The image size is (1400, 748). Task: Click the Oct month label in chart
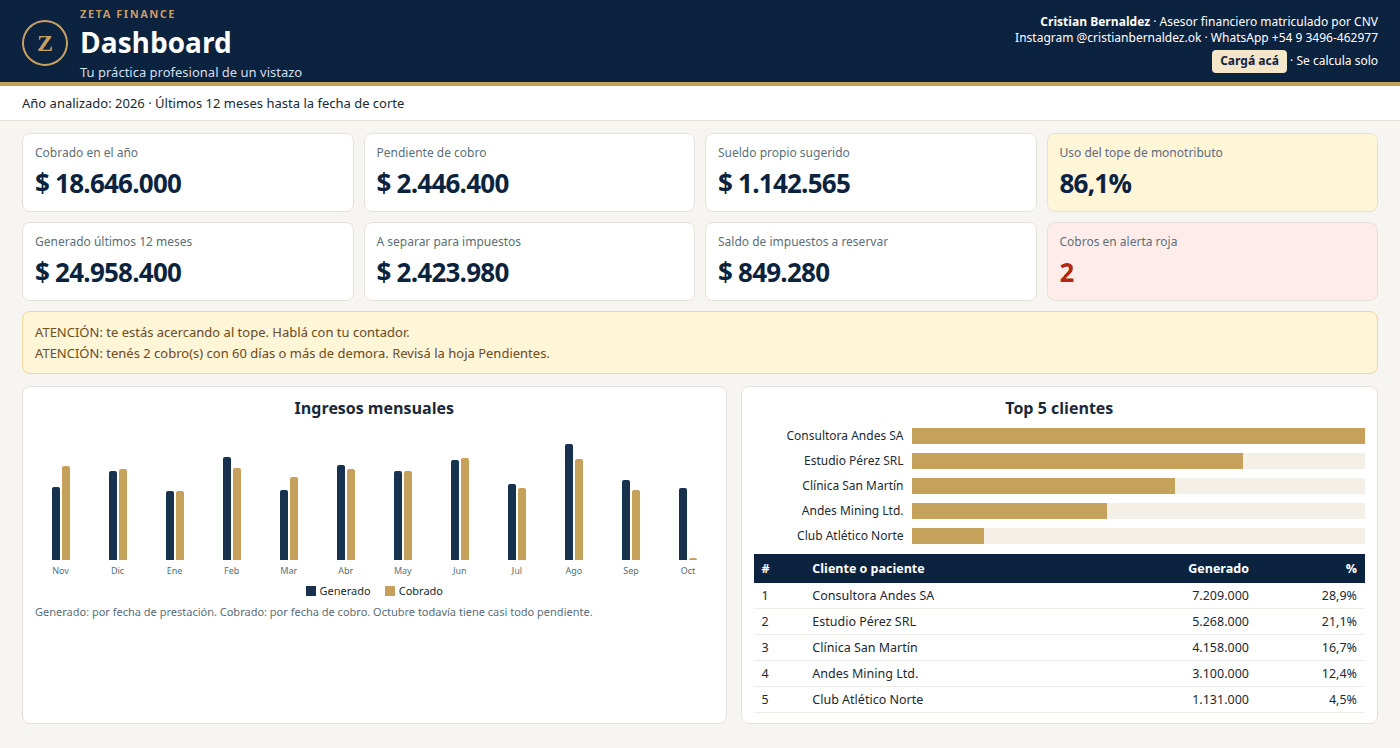(688, 571)
